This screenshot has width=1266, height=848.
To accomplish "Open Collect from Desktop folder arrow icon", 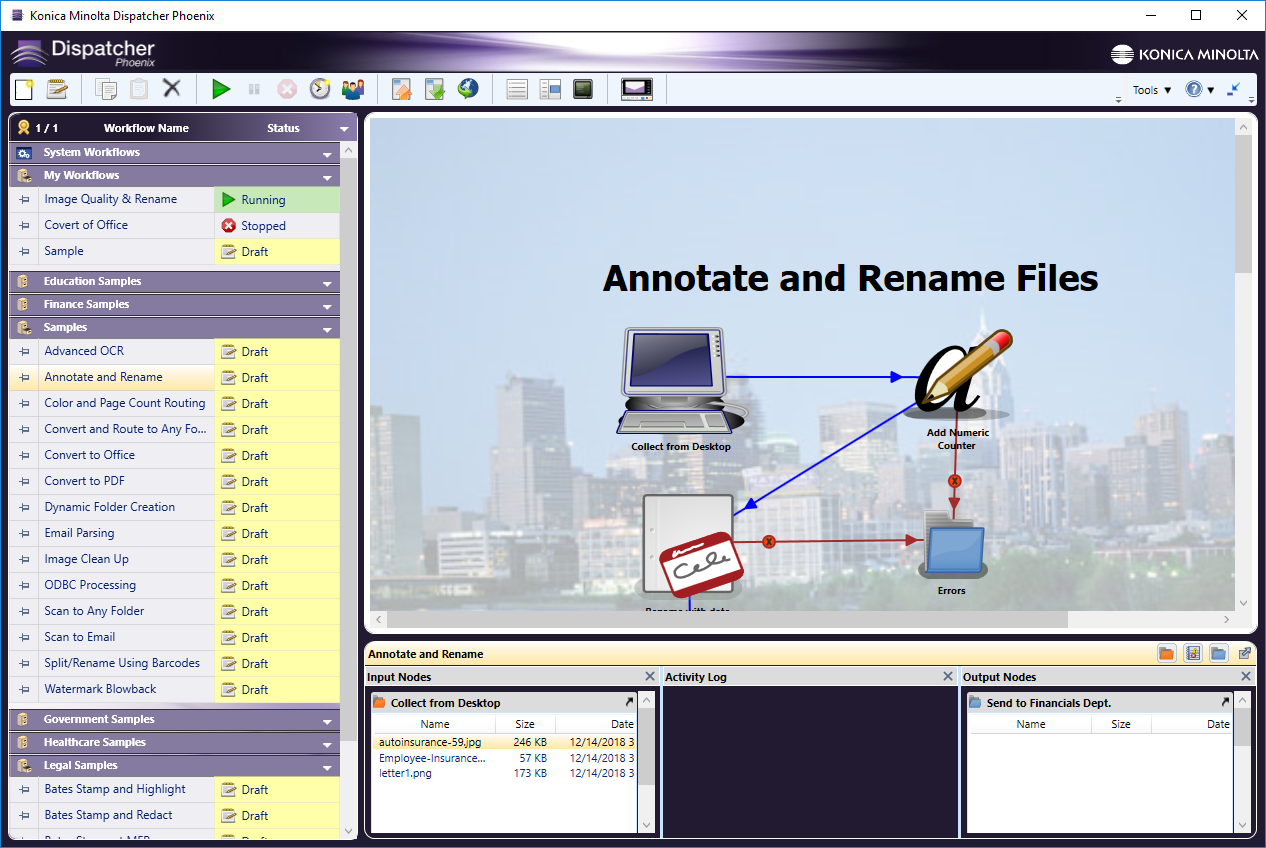I will click(629, 702).
